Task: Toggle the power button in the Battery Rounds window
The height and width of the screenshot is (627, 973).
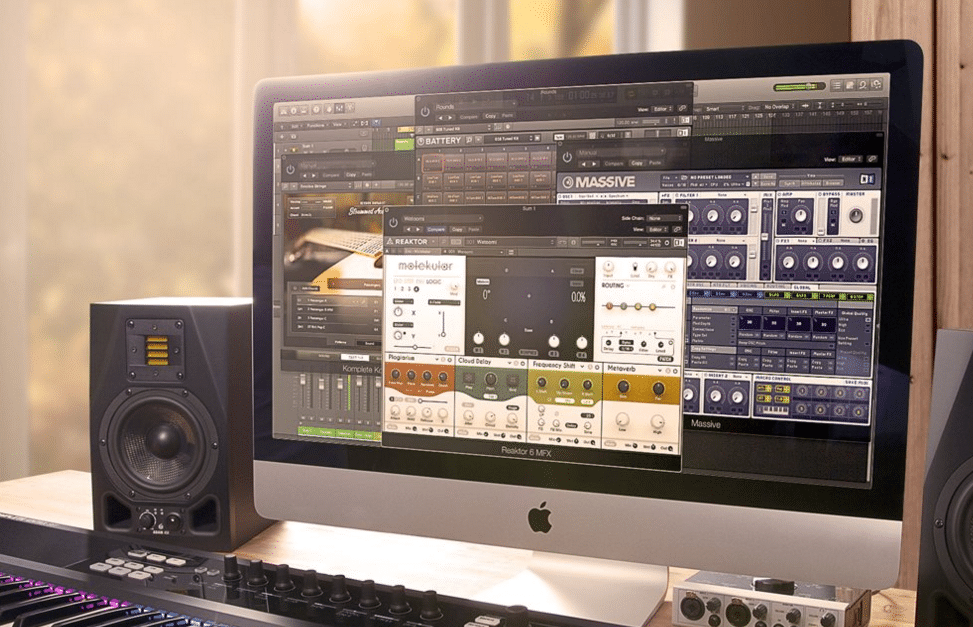Action: pyautogui.click(x=425, y=112)
